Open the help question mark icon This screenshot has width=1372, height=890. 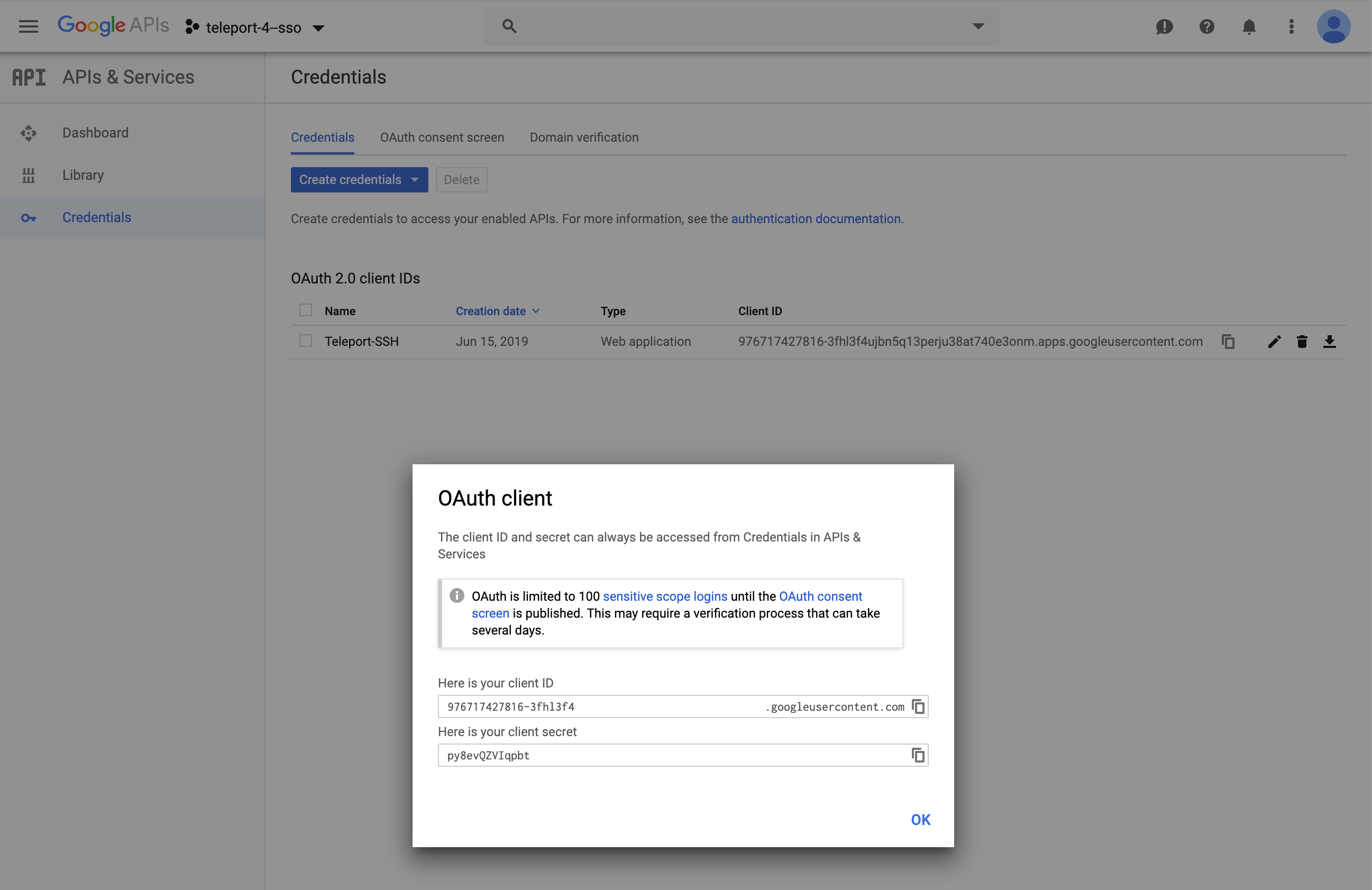coord(1206,26)
